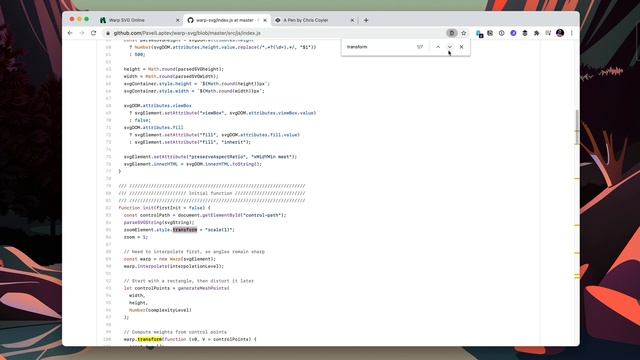Click the "svgDOM.attributes.viewBox" code line

[158, 105]
